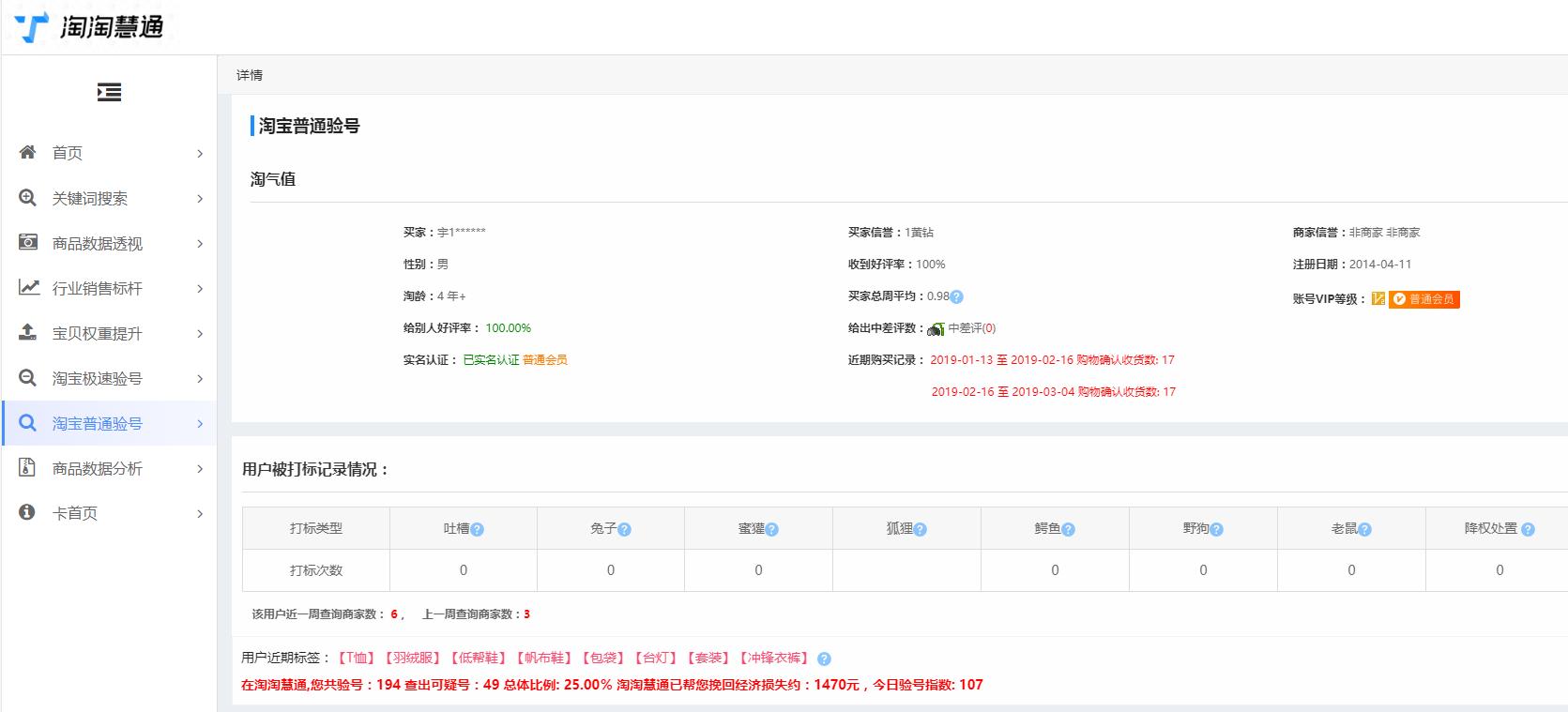Click the help icon after the 冲锋衣裤 tag

tap(824, 659)
